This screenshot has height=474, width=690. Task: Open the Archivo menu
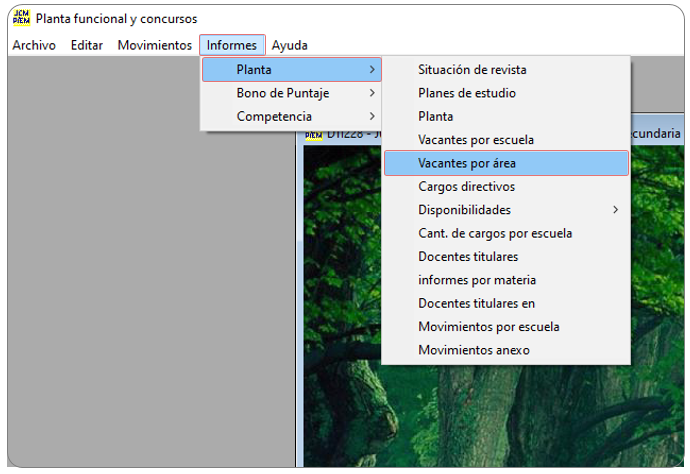pos(34,45)
